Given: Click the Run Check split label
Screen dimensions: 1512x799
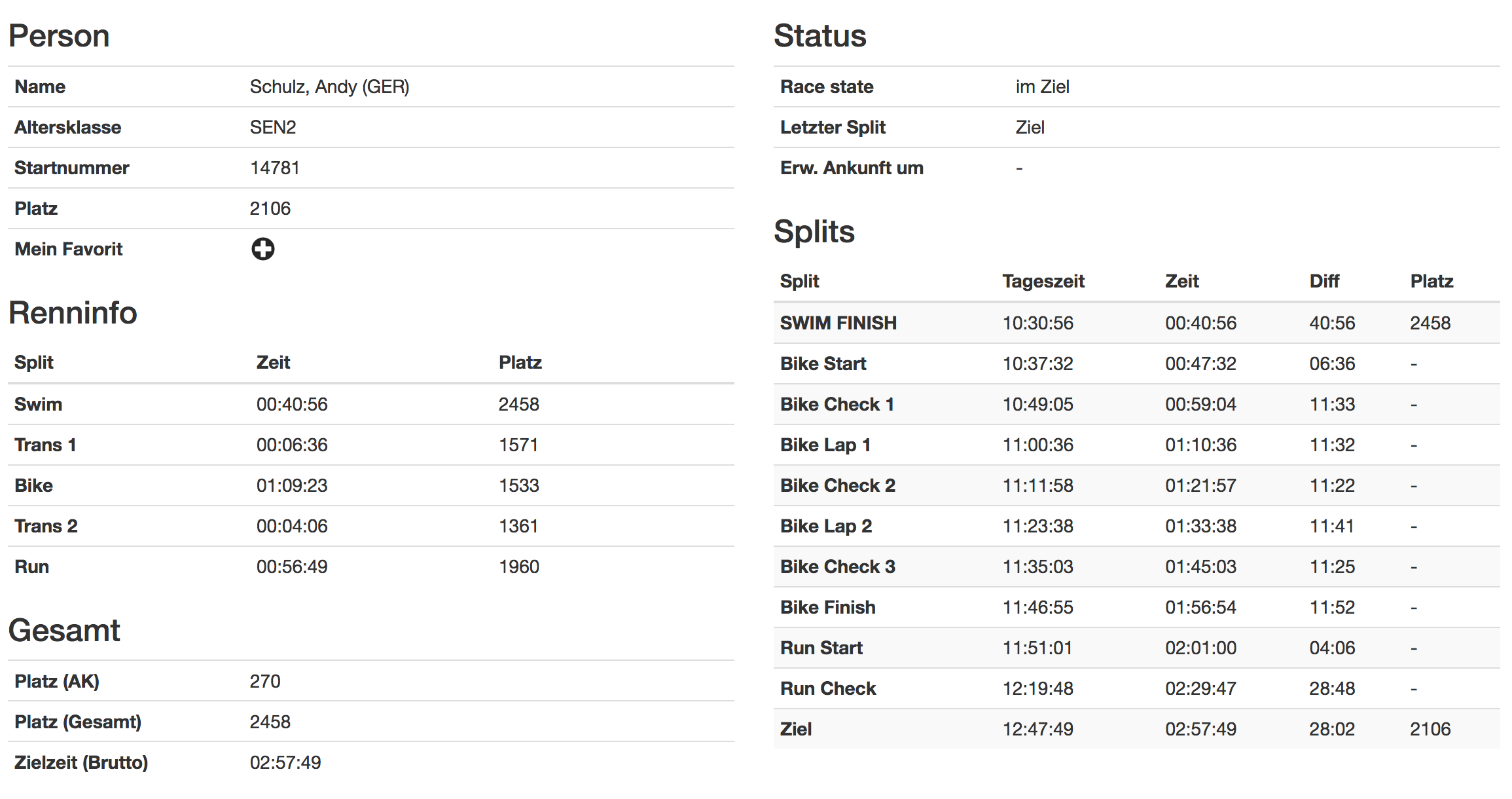Looking at the screenshot, I should tap(828, 688).
